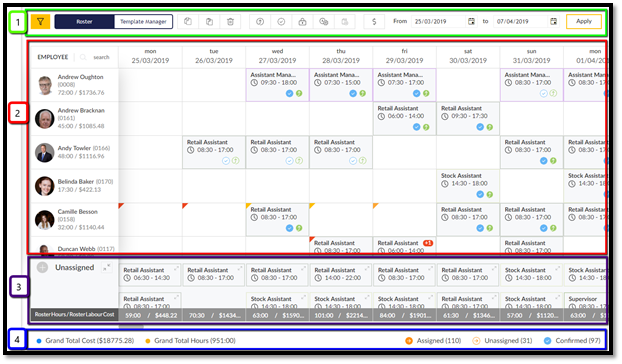This screenshot has width=622, height=364.
Task: Click the lock roster toolbar icon
Action: click(x=302, y=22)
